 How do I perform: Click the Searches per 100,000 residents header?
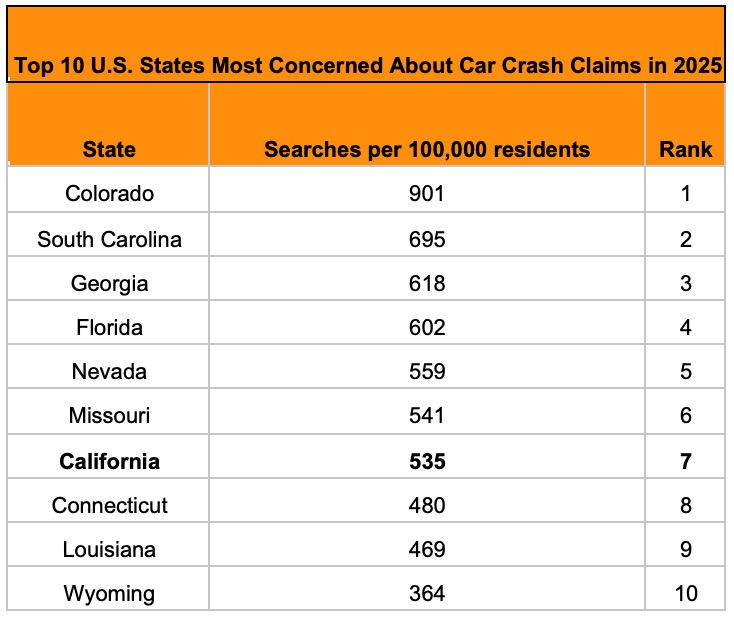427,150
